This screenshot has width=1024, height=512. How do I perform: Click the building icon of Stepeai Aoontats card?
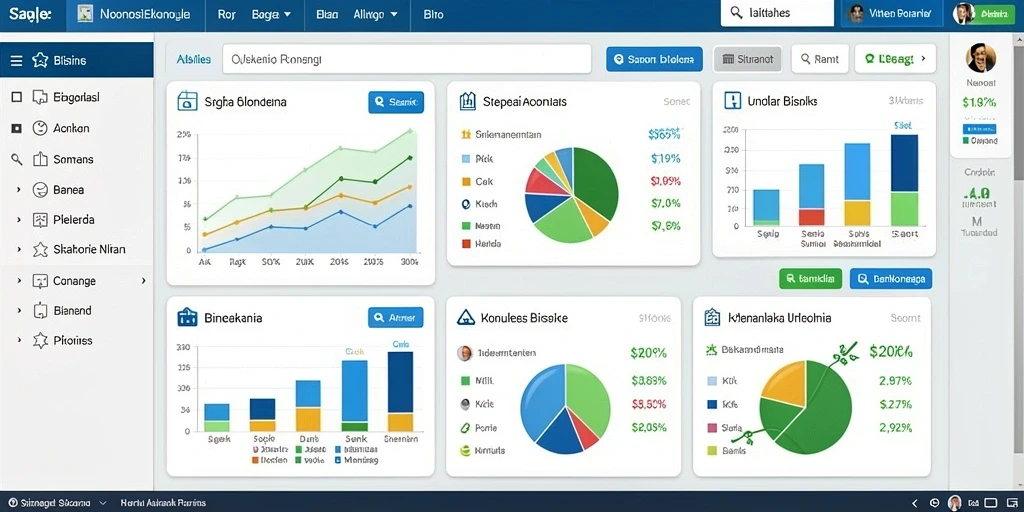point(467,101)
